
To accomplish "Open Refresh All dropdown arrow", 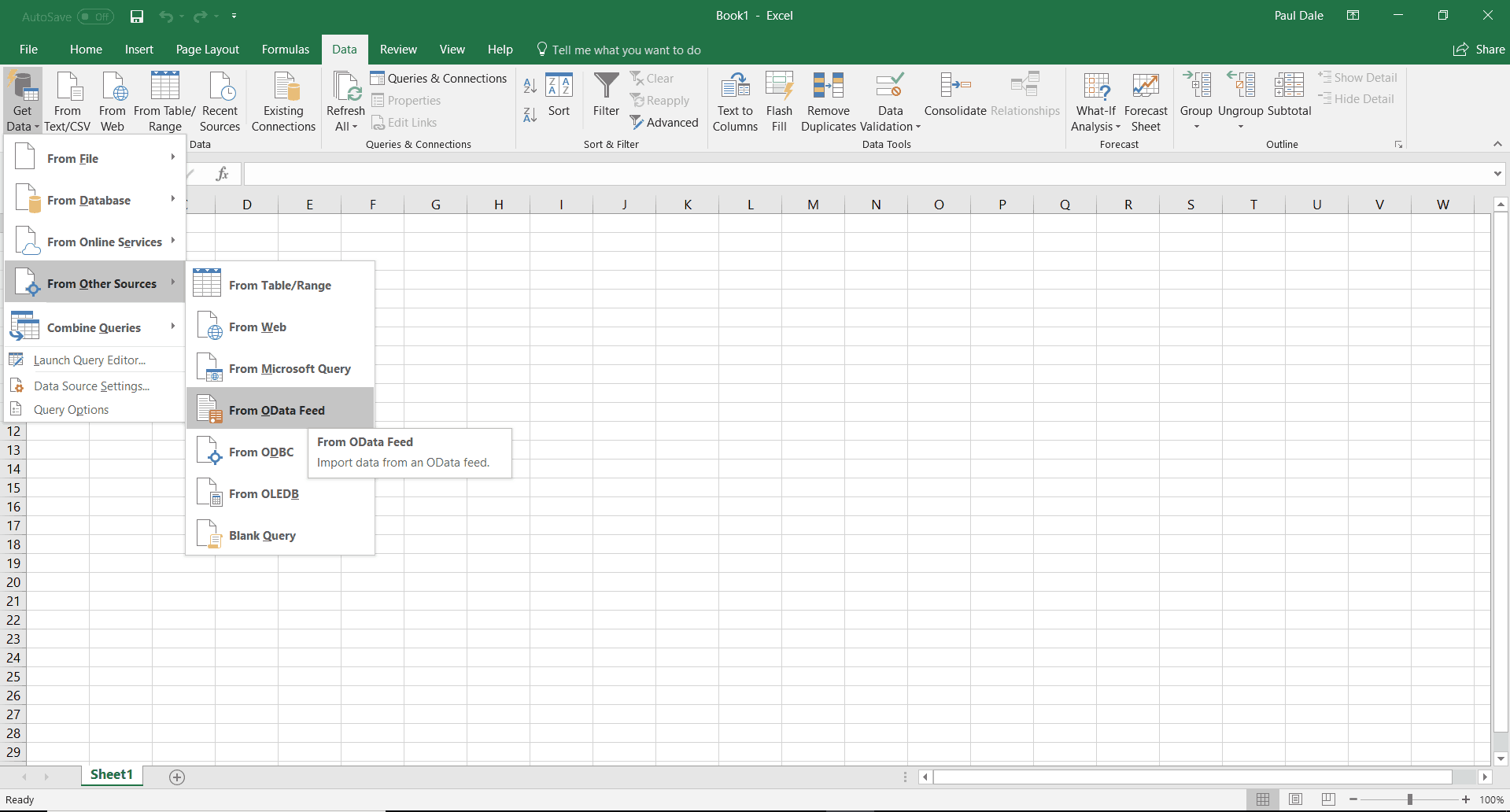I will [355, 127].
